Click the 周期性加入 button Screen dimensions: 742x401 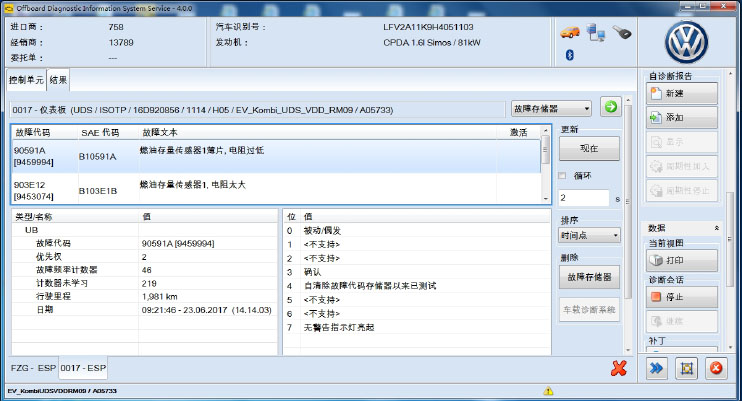pos(682,166)
